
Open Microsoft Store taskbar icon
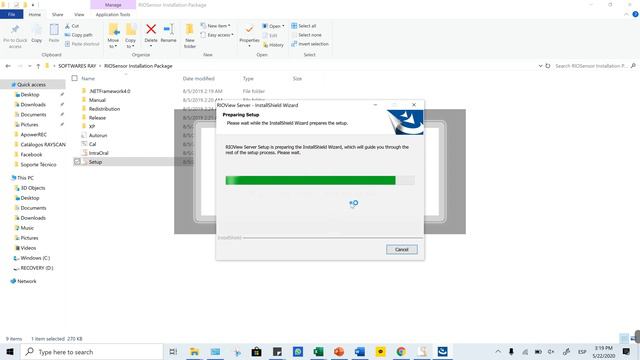click(x=256, y=351)
